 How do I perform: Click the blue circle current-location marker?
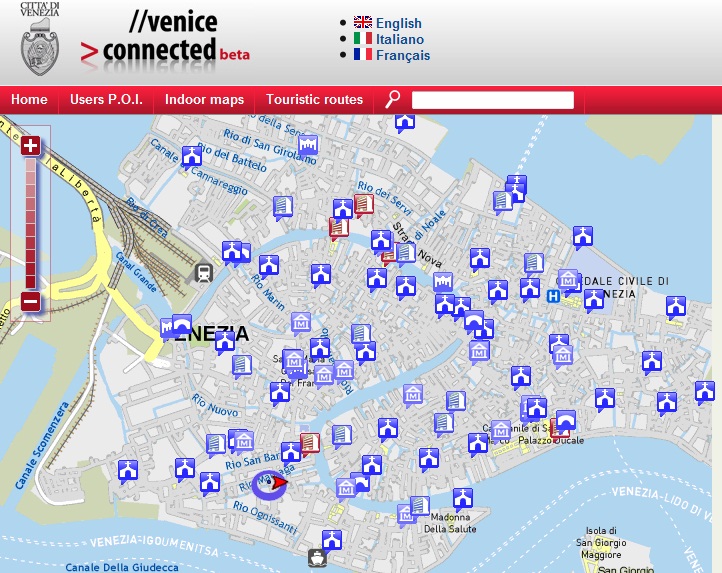click(269, 485)
